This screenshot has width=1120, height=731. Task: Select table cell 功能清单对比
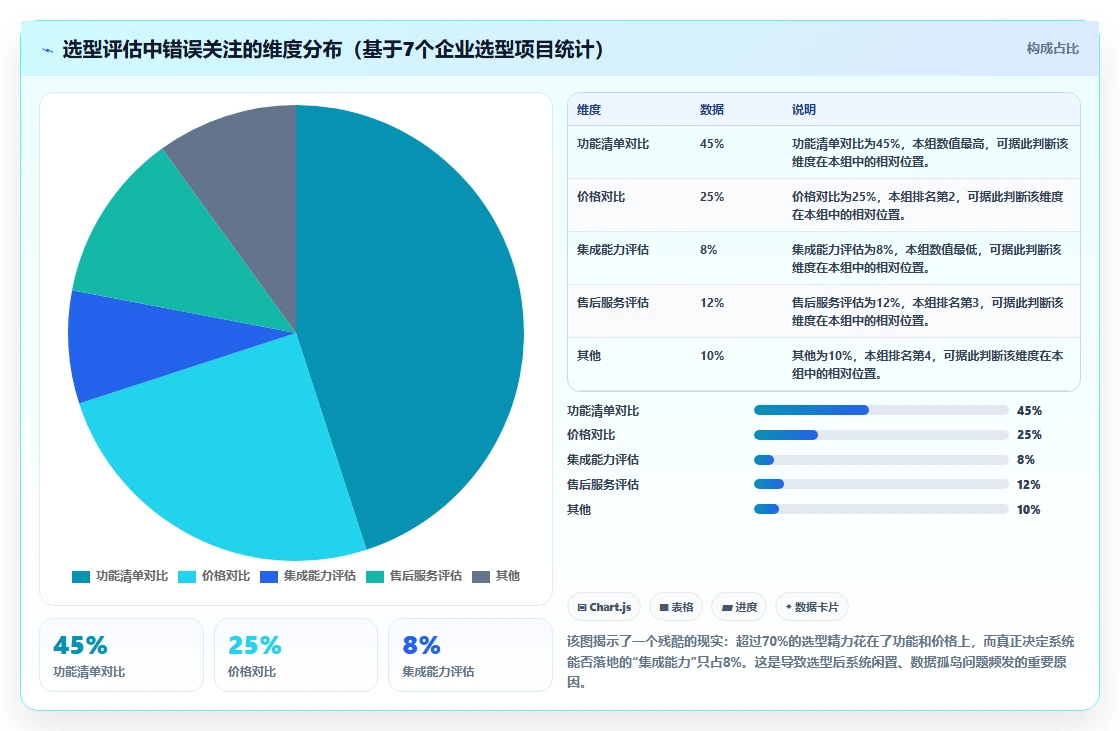click(x=613, y=144)
